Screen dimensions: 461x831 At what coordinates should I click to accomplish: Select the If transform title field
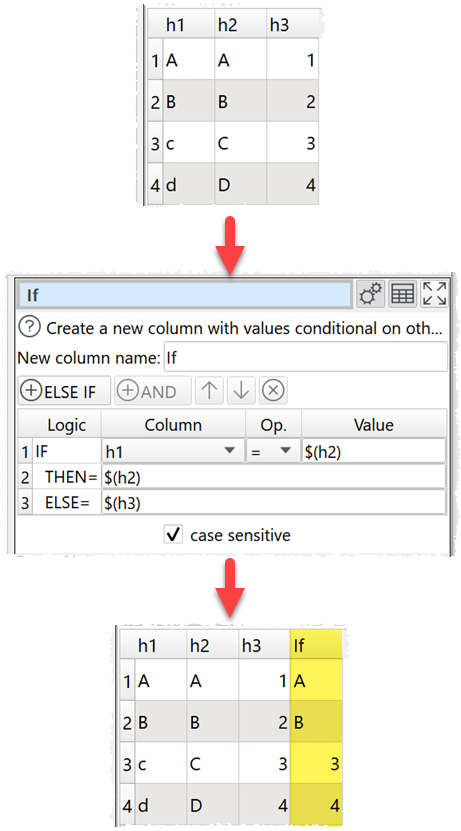click(184, 295)
